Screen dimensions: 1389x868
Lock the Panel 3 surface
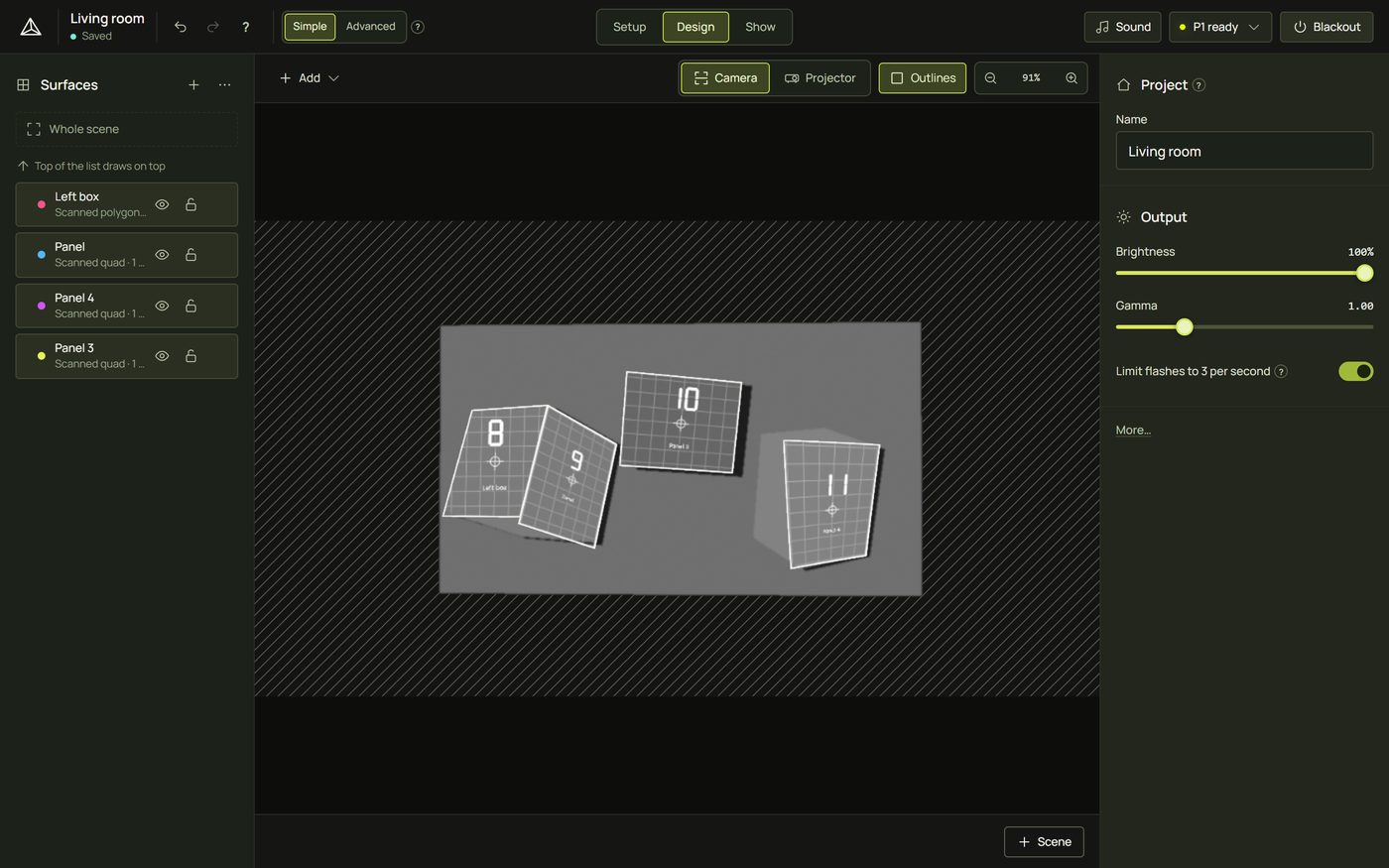click(x=190, y=356)
